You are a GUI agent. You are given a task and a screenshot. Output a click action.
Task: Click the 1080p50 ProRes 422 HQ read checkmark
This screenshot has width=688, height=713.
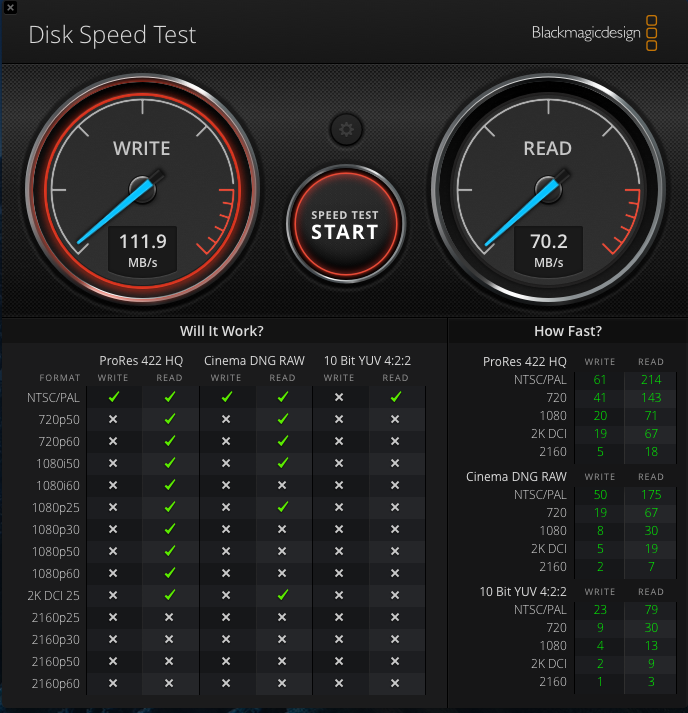[170, 551]
